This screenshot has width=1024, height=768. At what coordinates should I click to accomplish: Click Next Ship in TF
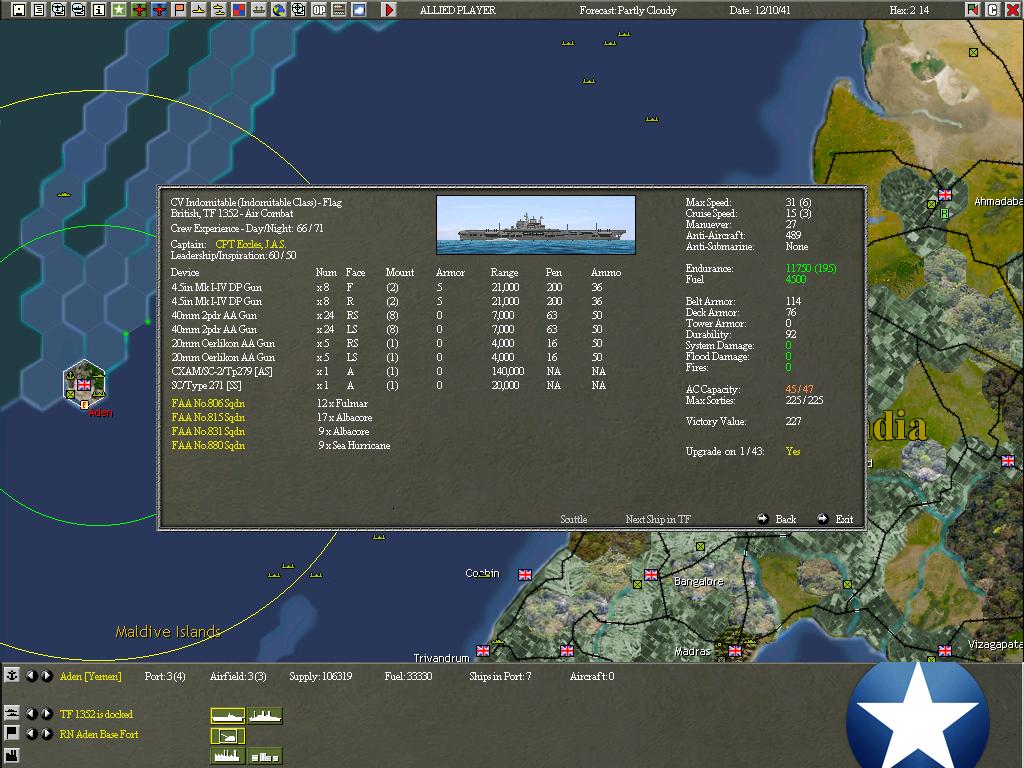[657, 519]
